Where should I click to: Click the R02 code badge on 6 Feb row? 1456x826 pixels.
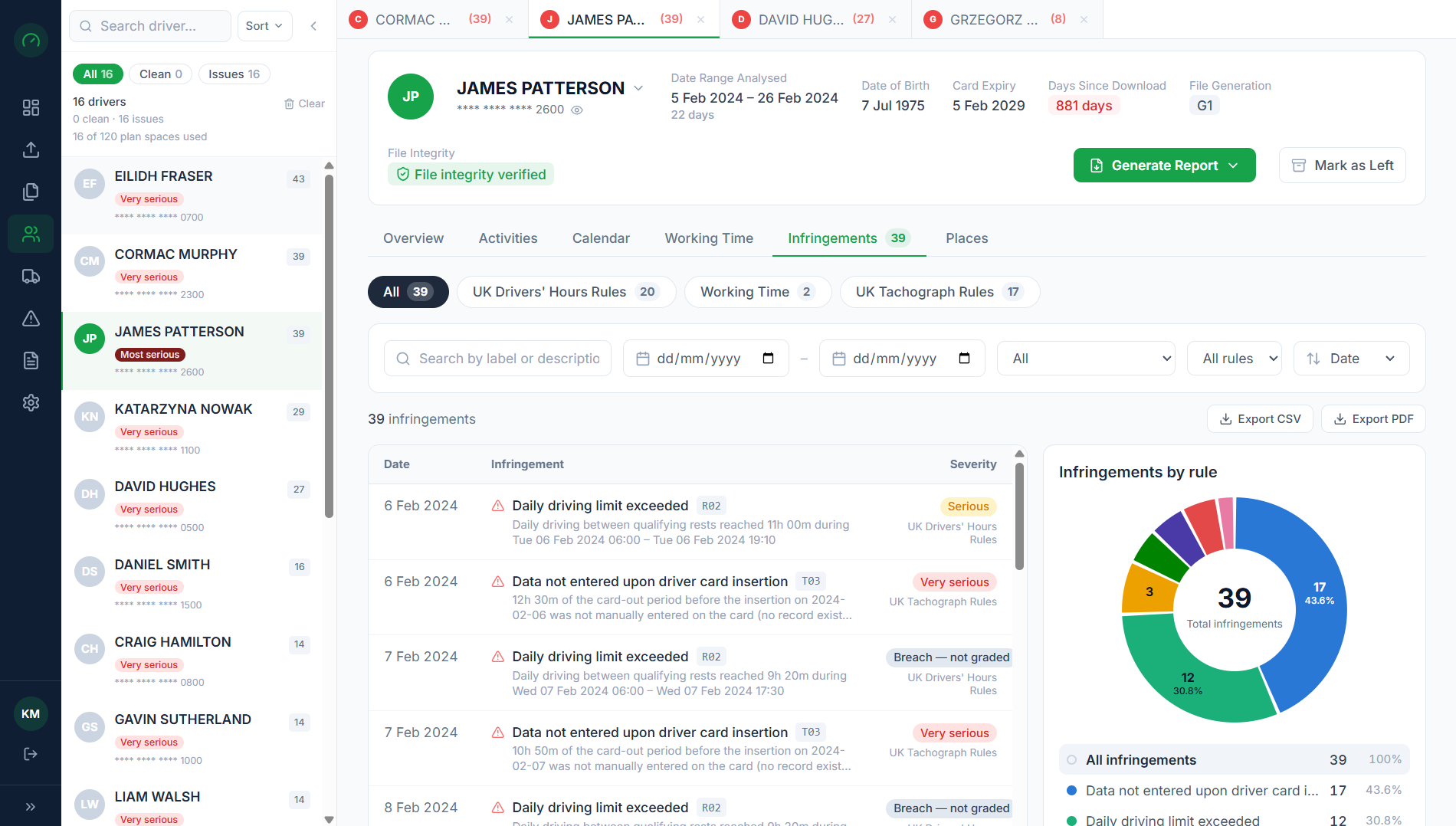click(x=711, y=506)
